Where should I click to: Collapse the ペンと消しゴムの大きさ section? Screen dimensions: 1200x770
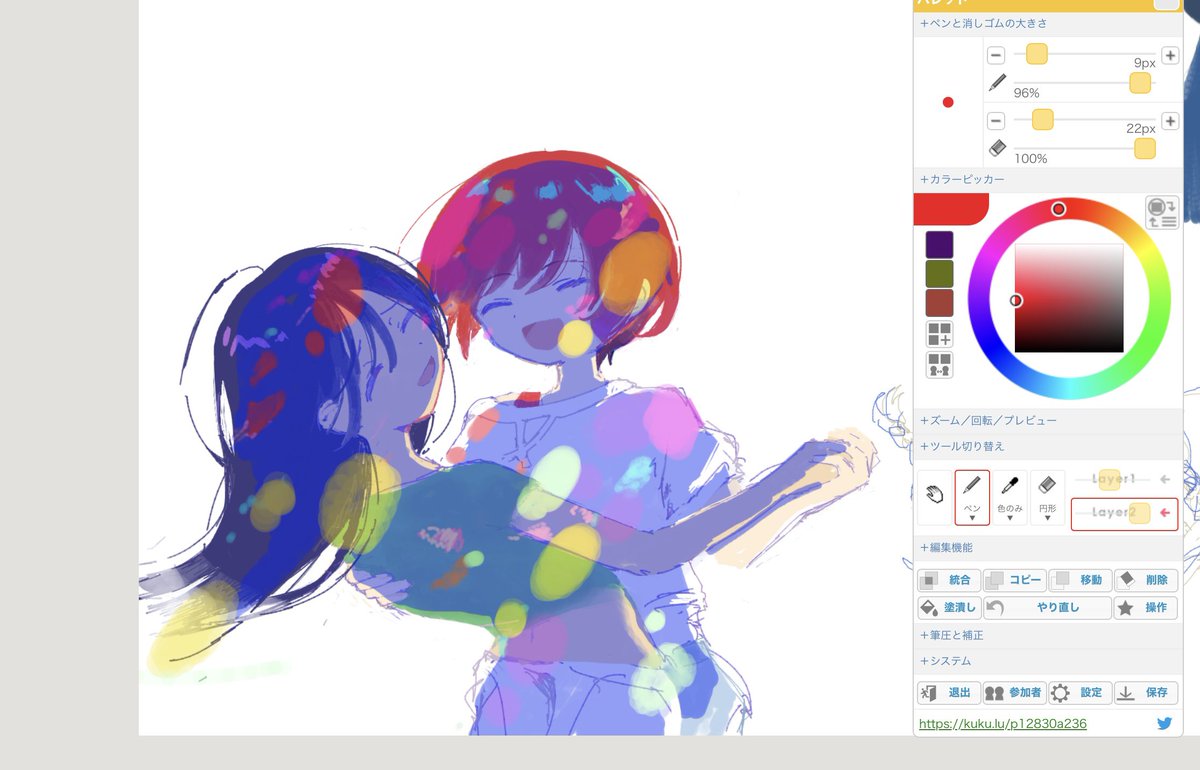1047,23
